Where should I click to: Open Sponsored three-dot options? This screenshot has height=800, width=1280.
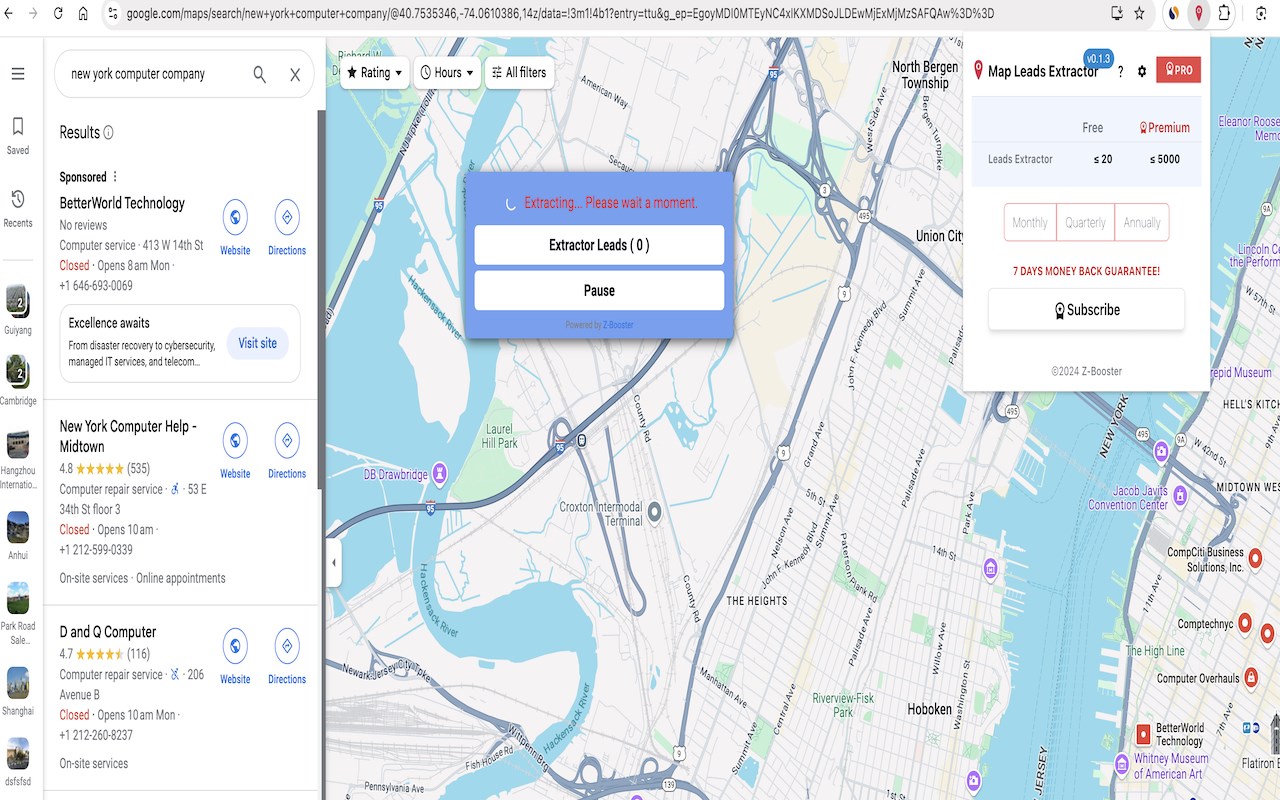[115, 177]
